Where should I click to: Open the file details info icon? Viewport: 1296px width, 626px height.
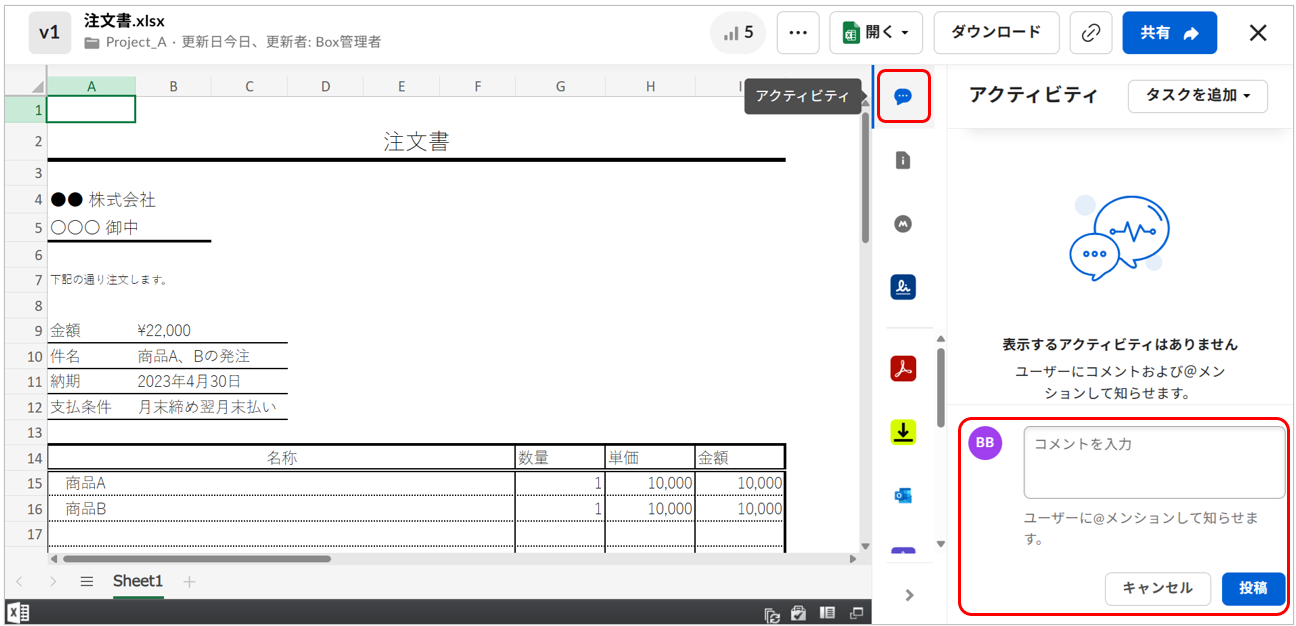coord(903,160)
